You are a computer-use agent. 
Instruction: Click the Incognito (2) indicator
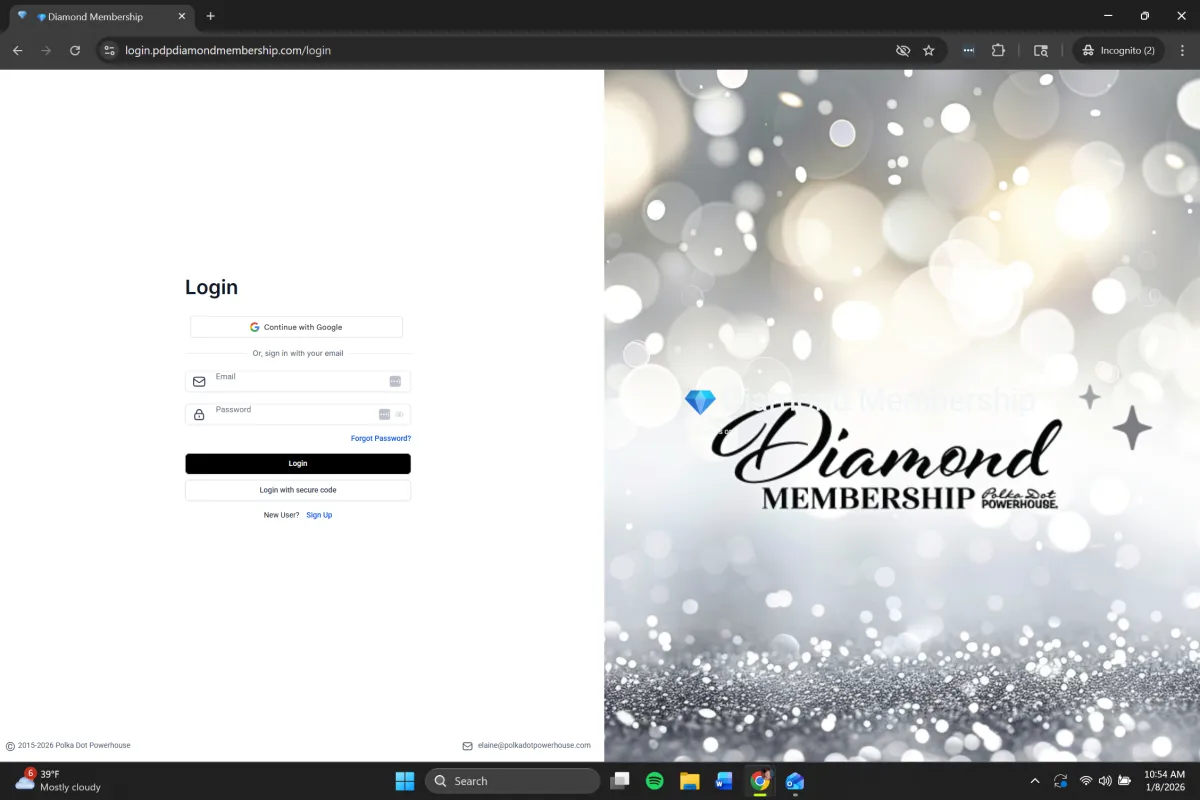(x=1118, y=50)
